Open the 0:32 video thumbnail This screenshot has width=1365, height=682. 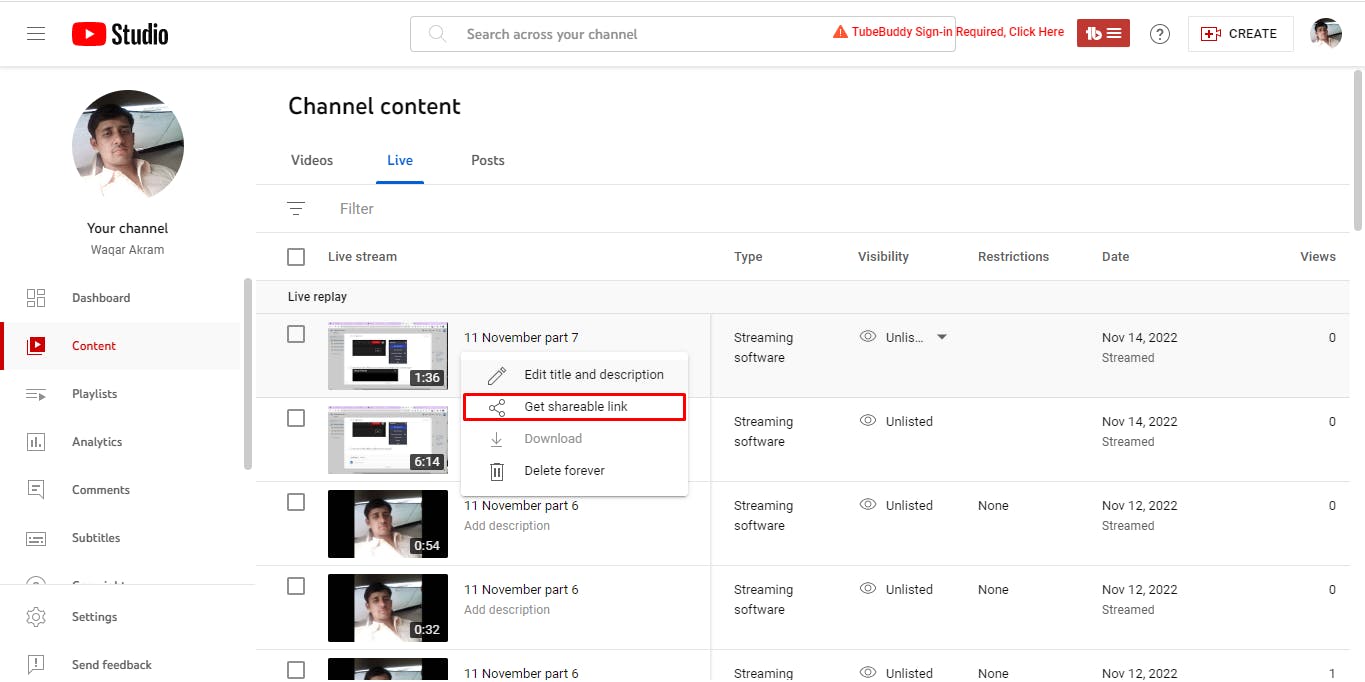(388, 608)
